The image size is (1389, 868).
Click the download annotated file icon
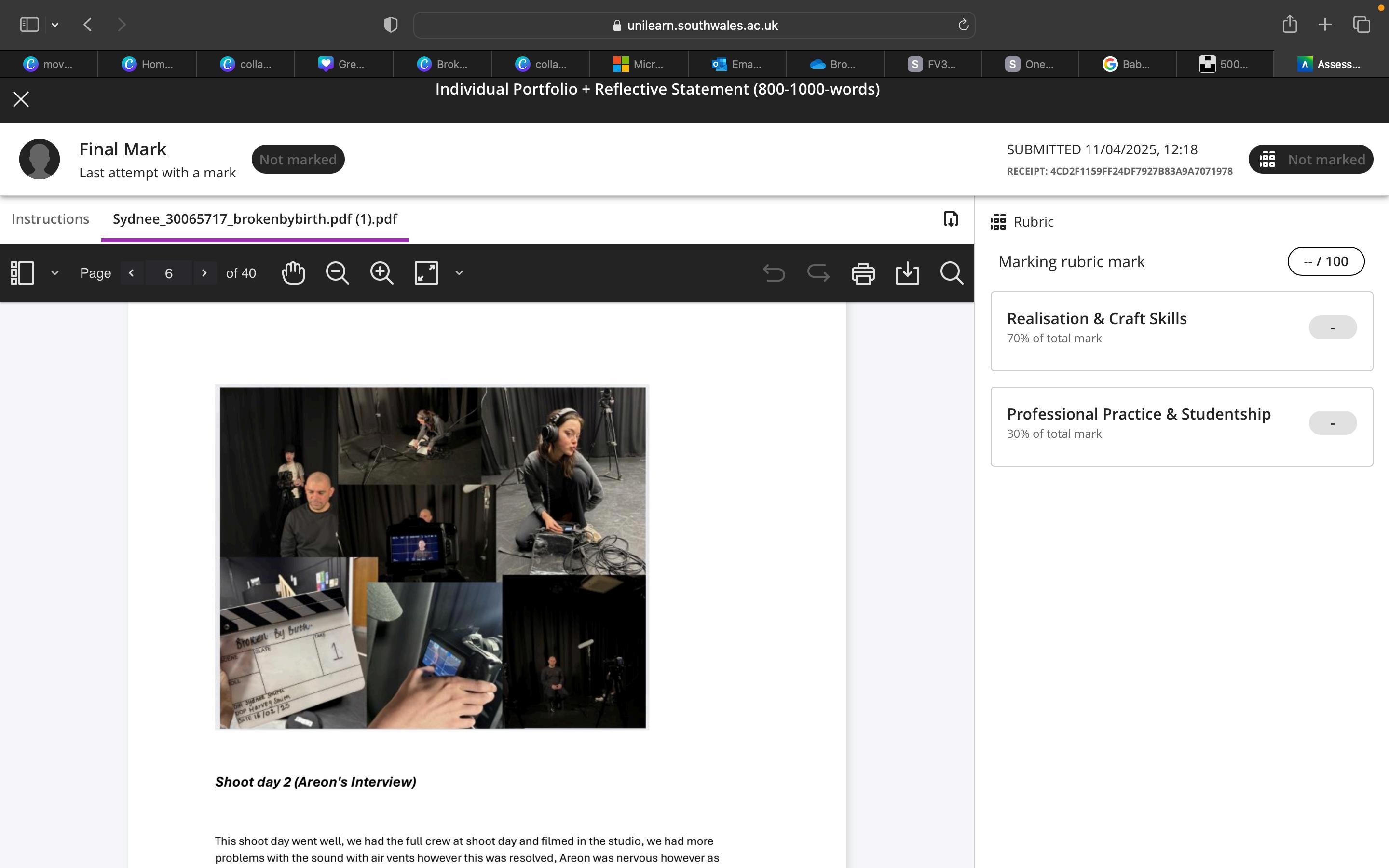tap(951, 219)
